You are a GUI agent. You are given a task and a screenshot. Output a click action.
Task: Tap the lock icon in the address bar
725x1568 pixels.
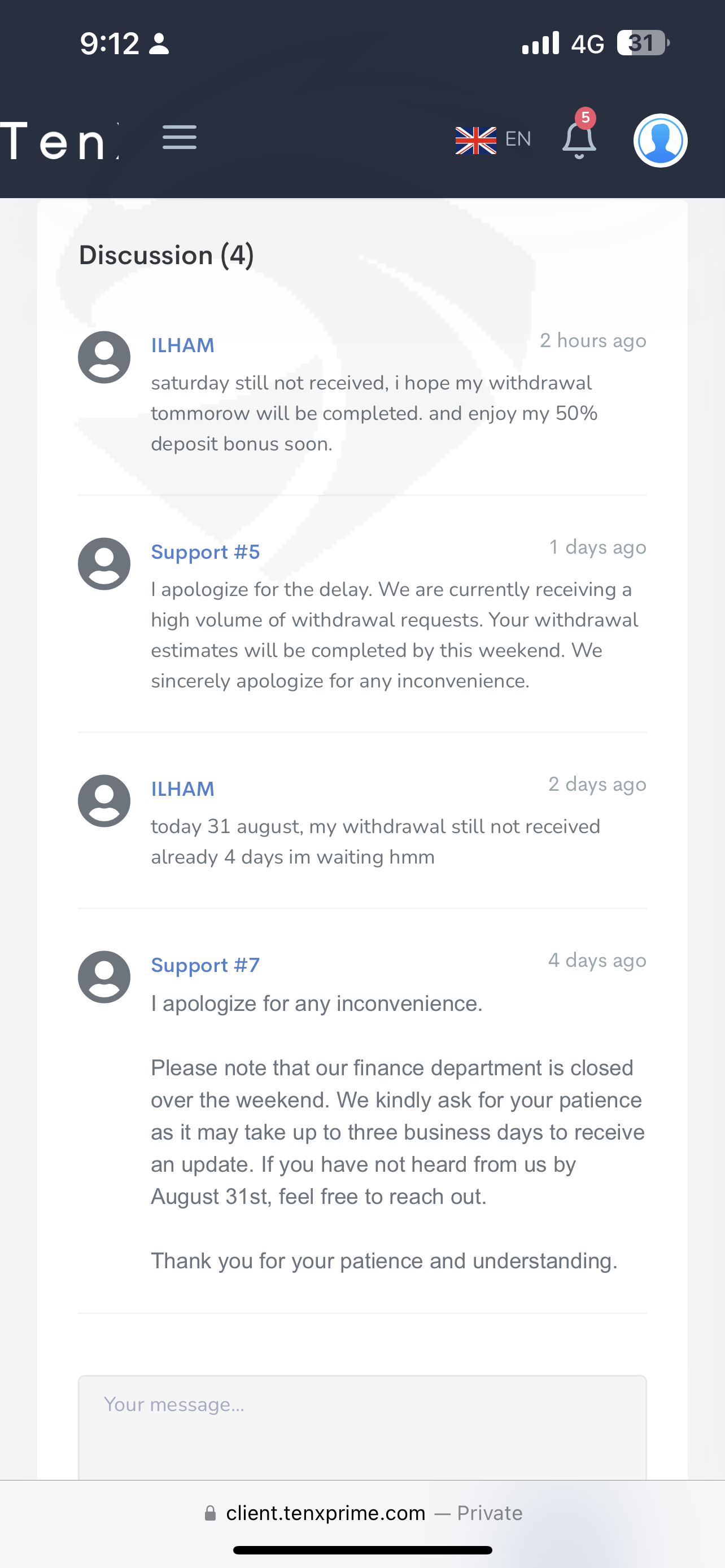210,1513
